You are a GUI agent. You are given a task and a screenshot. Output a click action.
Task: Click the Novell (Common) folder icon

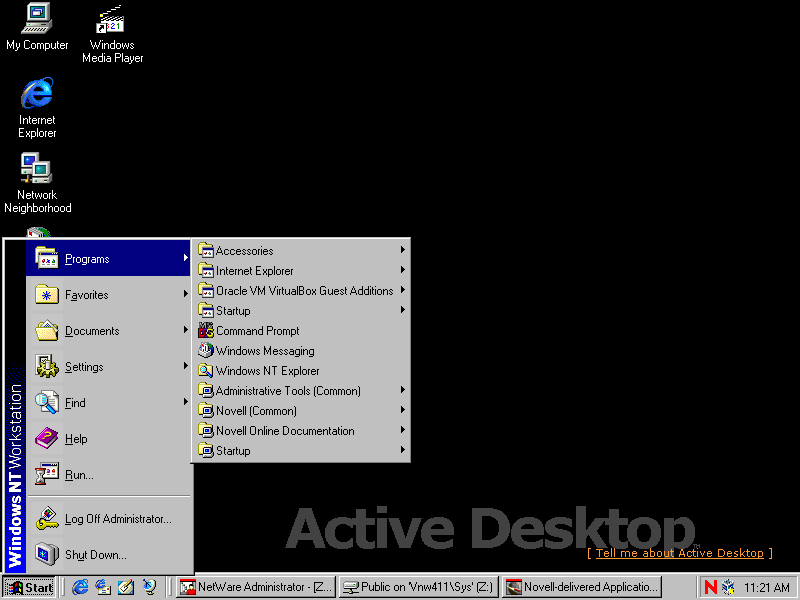click(206, 410)
